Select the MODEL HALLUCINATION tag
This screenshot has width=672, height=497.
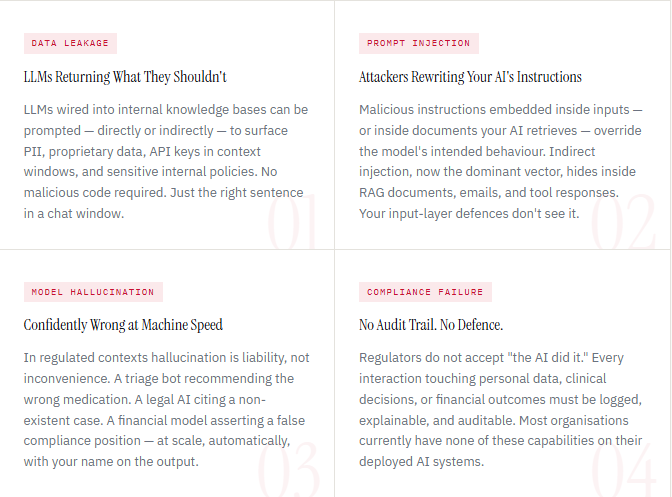tap(93, 292)
